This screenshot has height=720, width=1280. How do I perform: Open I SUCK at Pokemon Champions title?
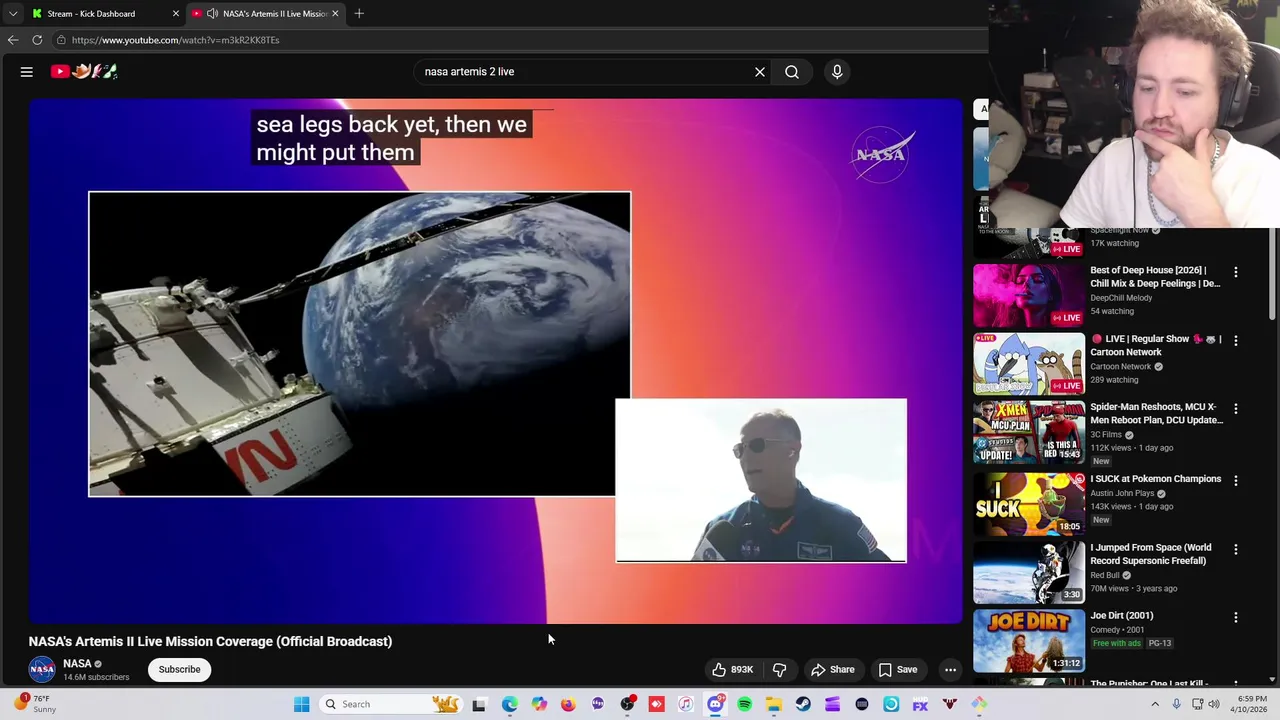point(1155,479)
